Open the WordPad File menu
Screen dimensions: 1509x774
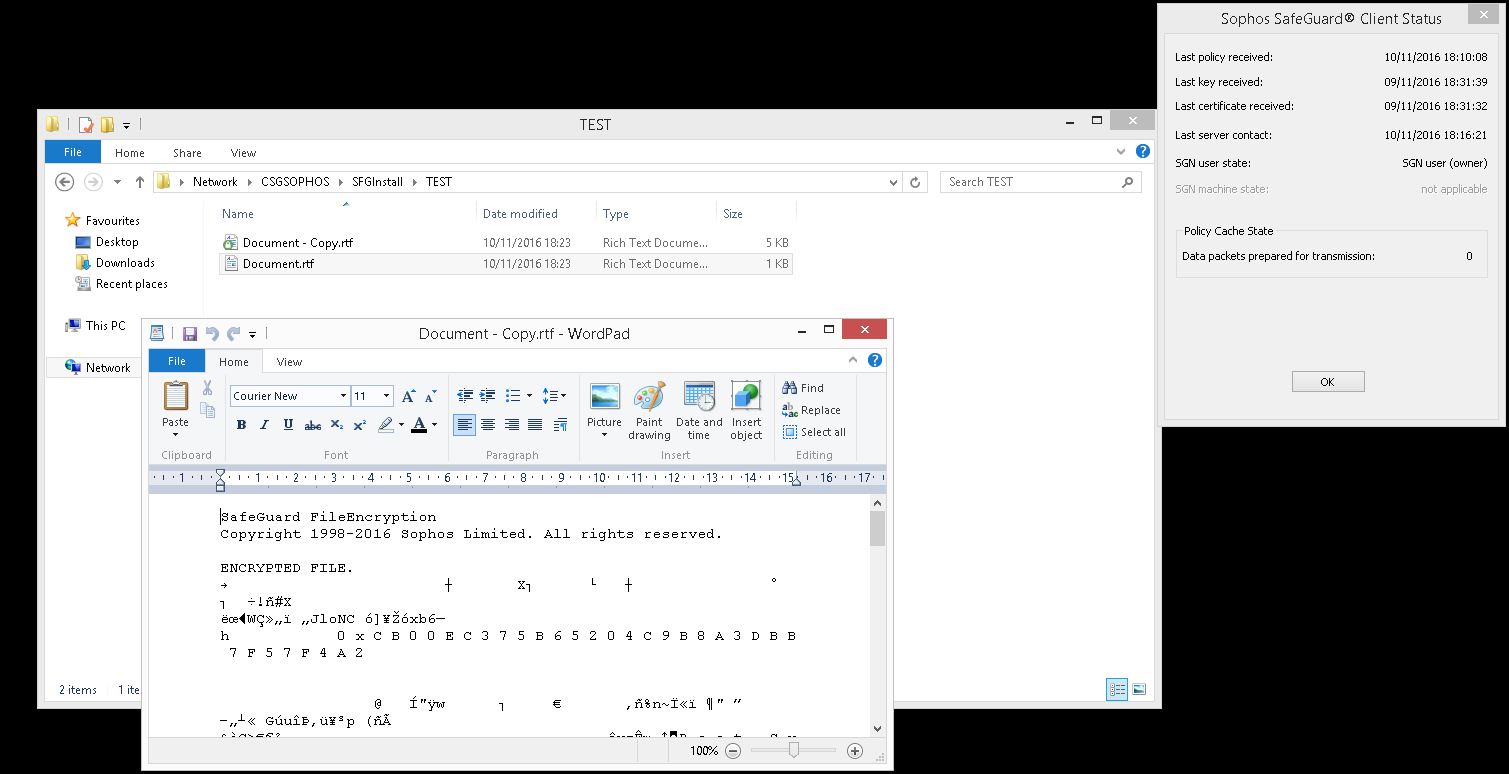[x=177, y=361]
